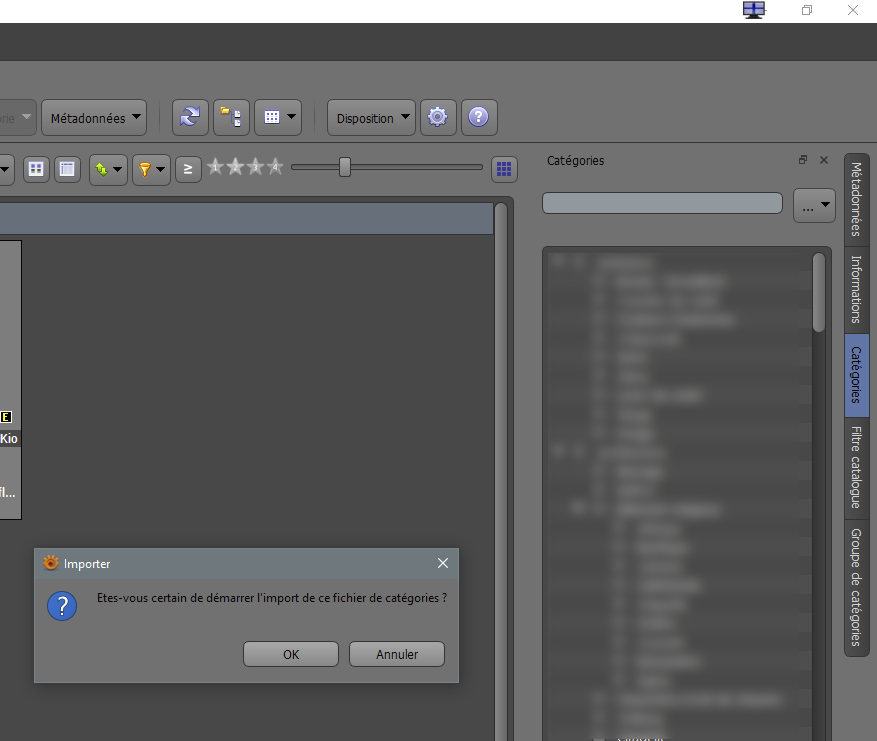The image size is (877, 741).
Task: Click the thumbnail size slider handle
Action: click(345, 167)
